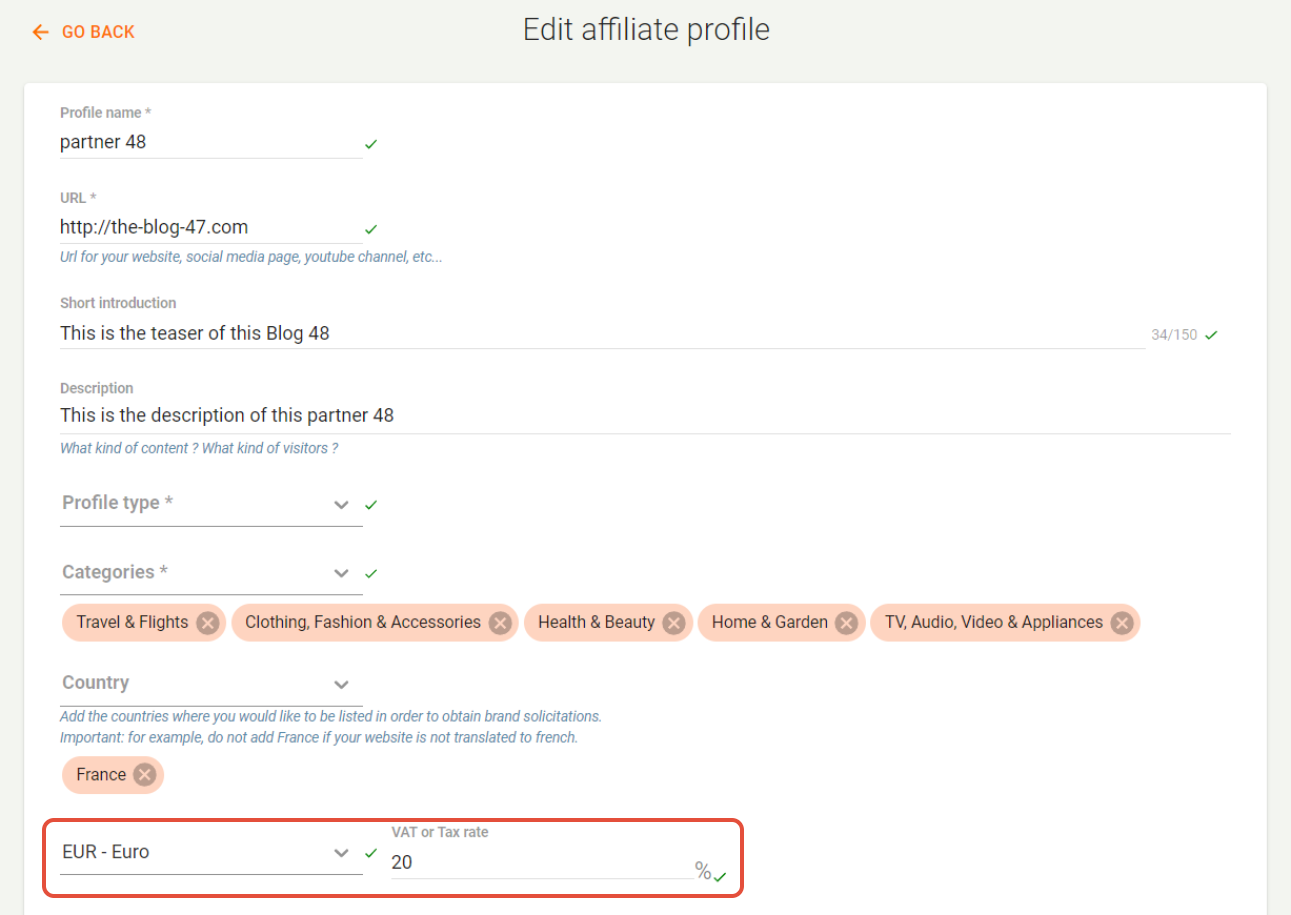Click the 'Important: for example' hint line
This screenshot has height=915, width=1291.
point(319,738)
